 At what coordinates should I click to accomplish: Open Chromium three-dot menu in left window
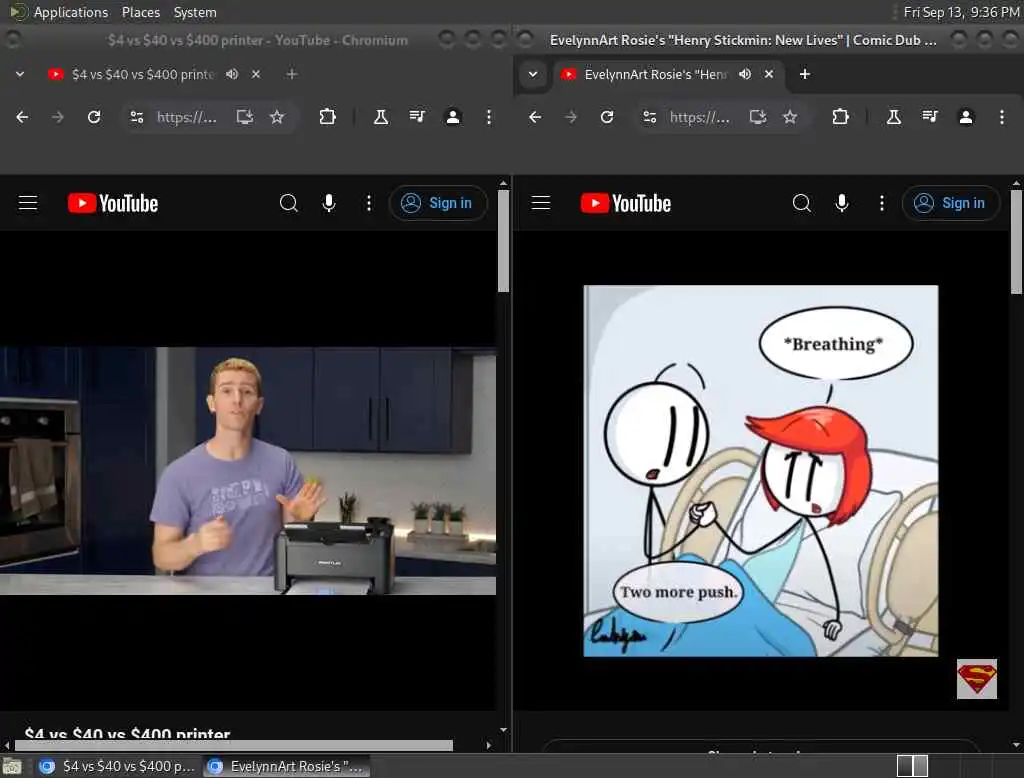[x=488, y=117]
